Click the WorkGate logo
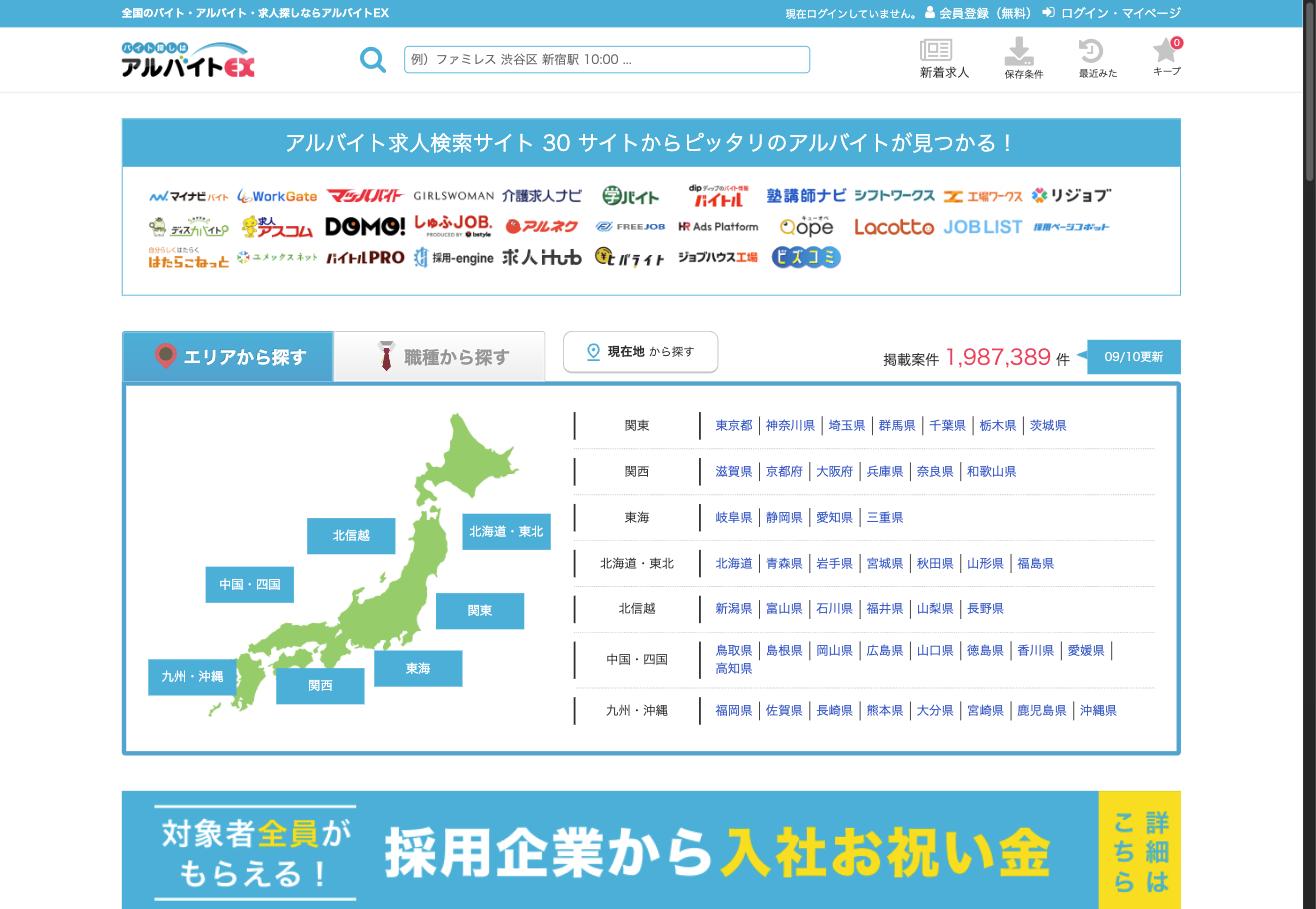 coord(277,196)
